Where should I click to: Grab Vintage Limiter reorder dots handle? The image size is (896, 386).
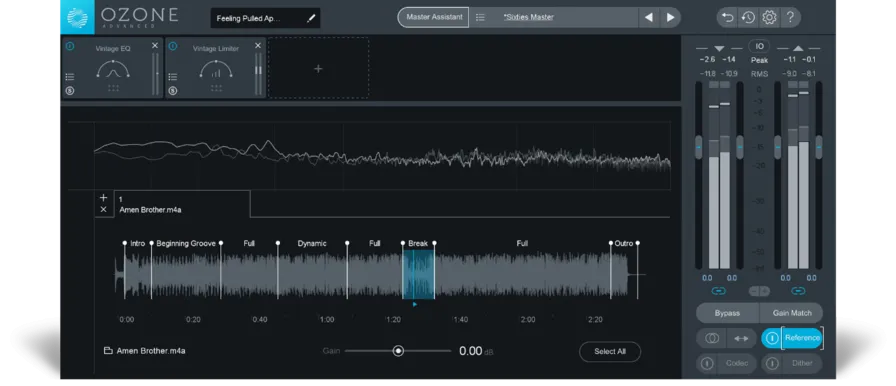(x=216, y=88)
